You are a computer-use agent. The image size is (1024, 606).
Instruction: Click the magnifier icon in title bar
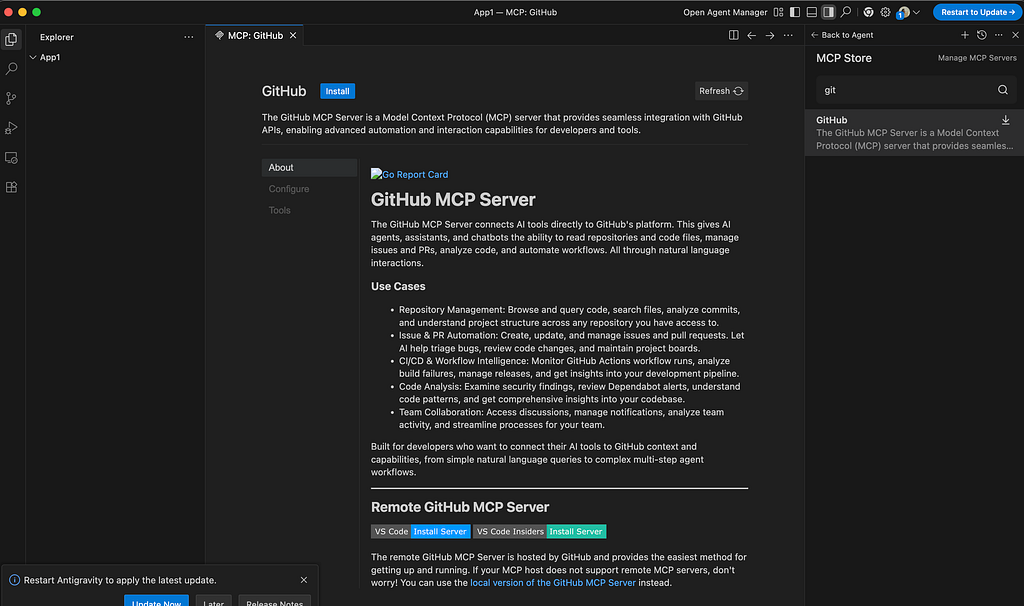tap(846, 12)
